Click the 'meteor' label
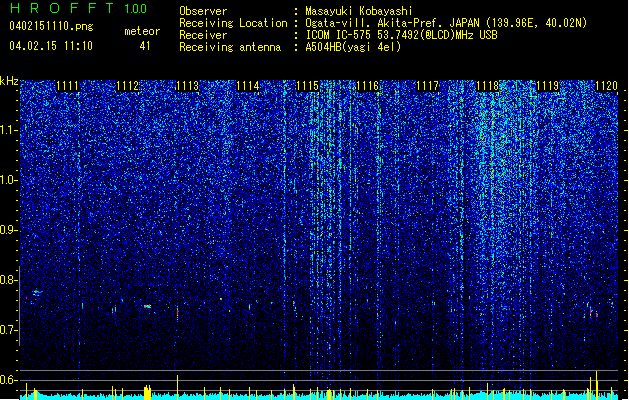Viewport: 629px width, 400px height. click(142, 31)
